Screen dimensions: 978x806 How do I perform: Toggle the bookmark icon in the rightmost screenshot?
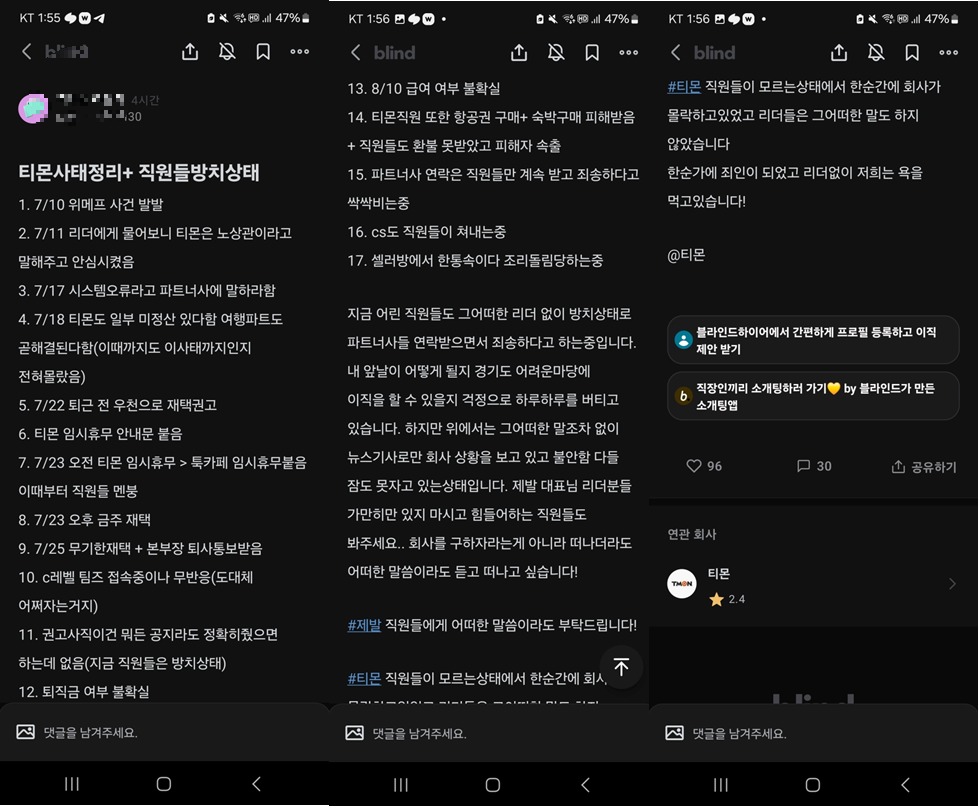coord(912,52)
